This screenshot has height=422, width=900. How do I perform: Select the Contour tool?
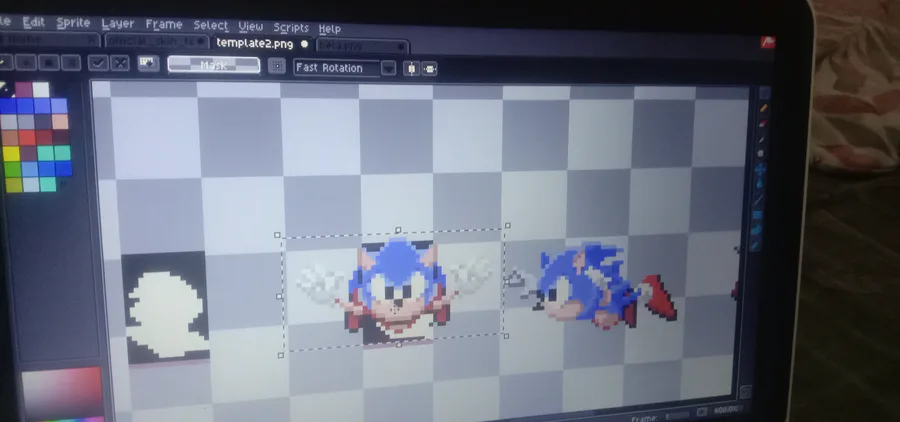(x=757, y=230)
